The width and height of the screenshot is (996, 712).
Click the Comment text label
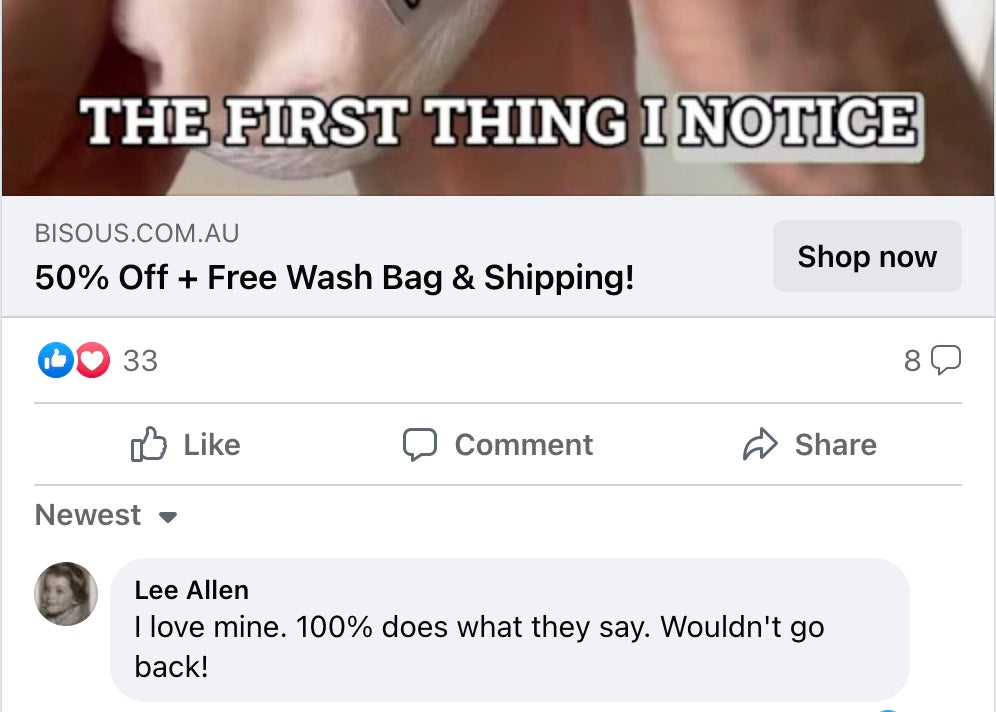(x=524, y=445)
